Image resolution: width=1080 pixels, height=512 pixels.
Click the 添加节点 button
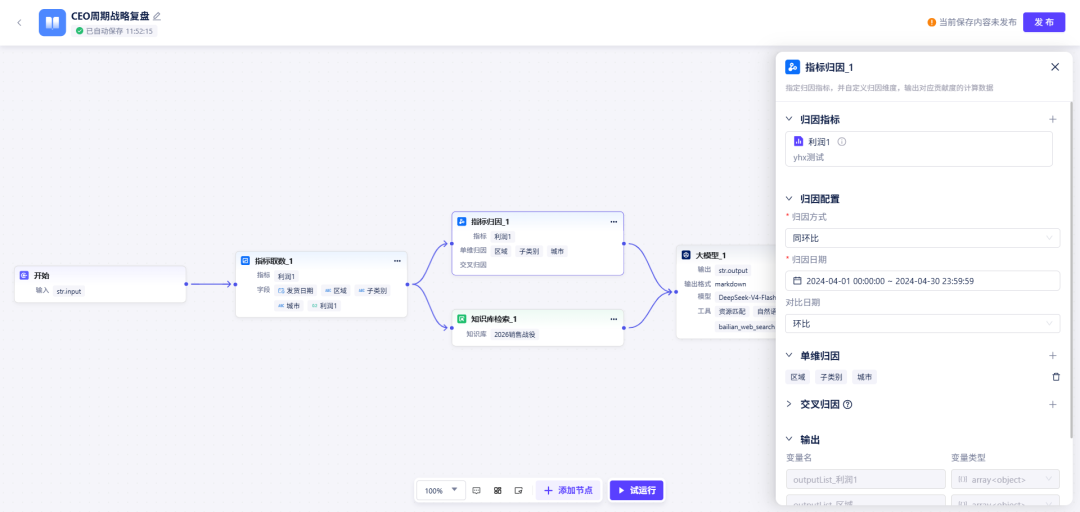pos(568,491)
